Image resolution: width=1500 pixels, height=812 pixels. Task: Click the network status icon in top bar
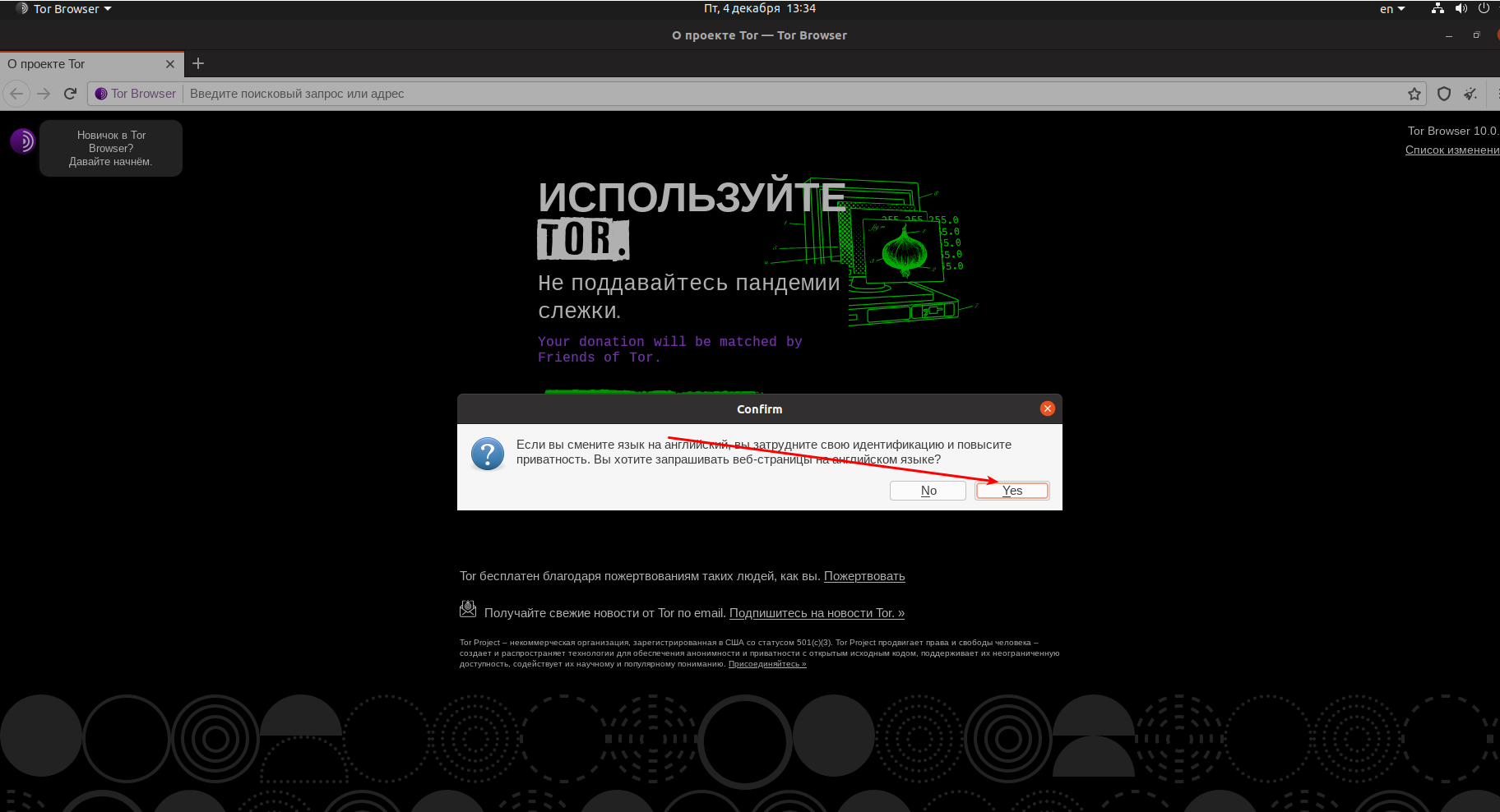1437,8
